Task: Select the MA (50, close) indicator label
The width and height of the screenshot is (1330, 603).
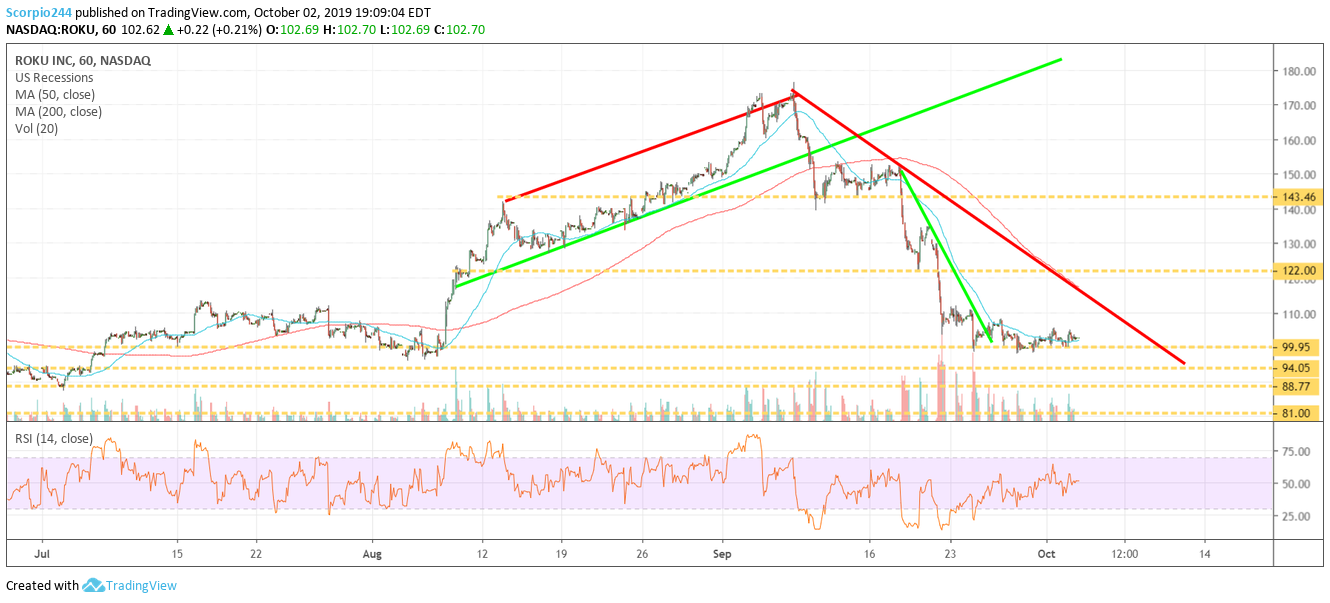Action: pos(55,95)
